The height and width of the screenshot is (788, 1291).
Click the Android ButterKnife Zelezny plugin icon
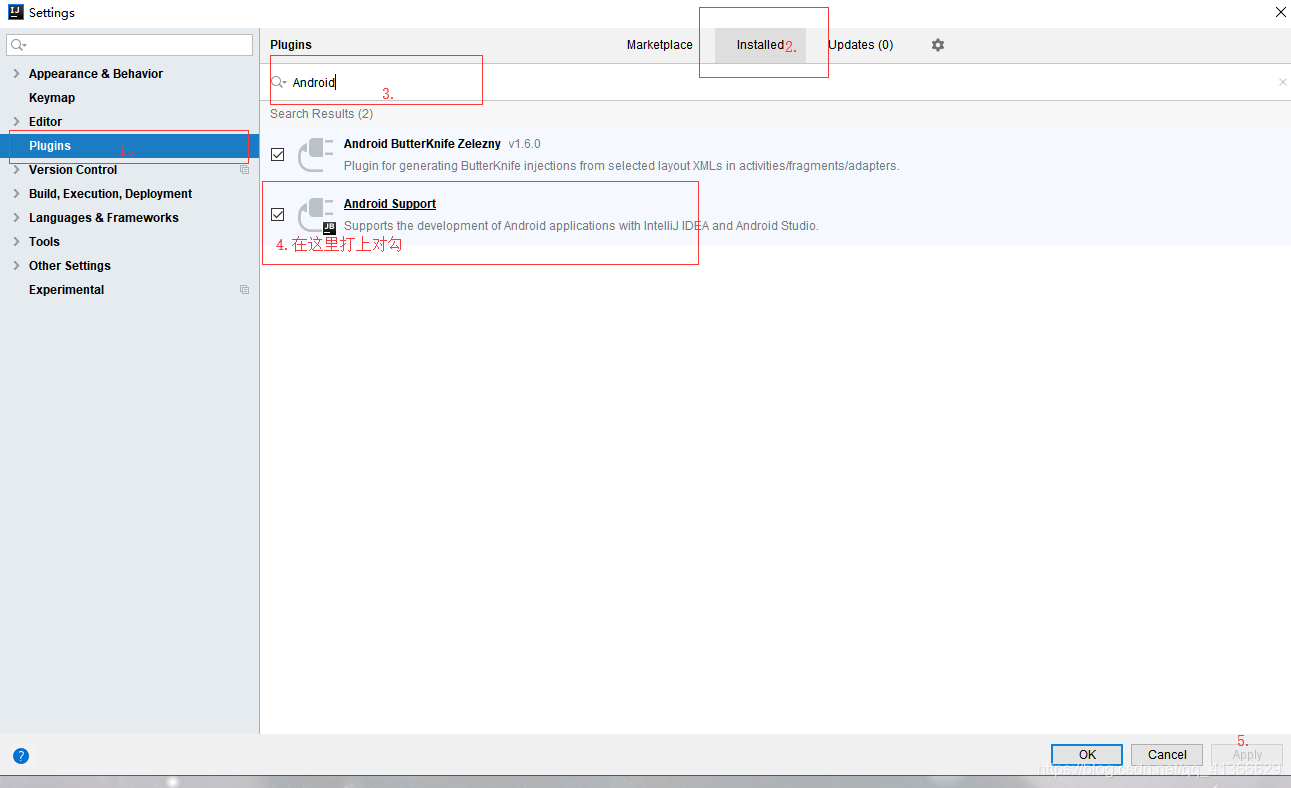pos(317,155)
